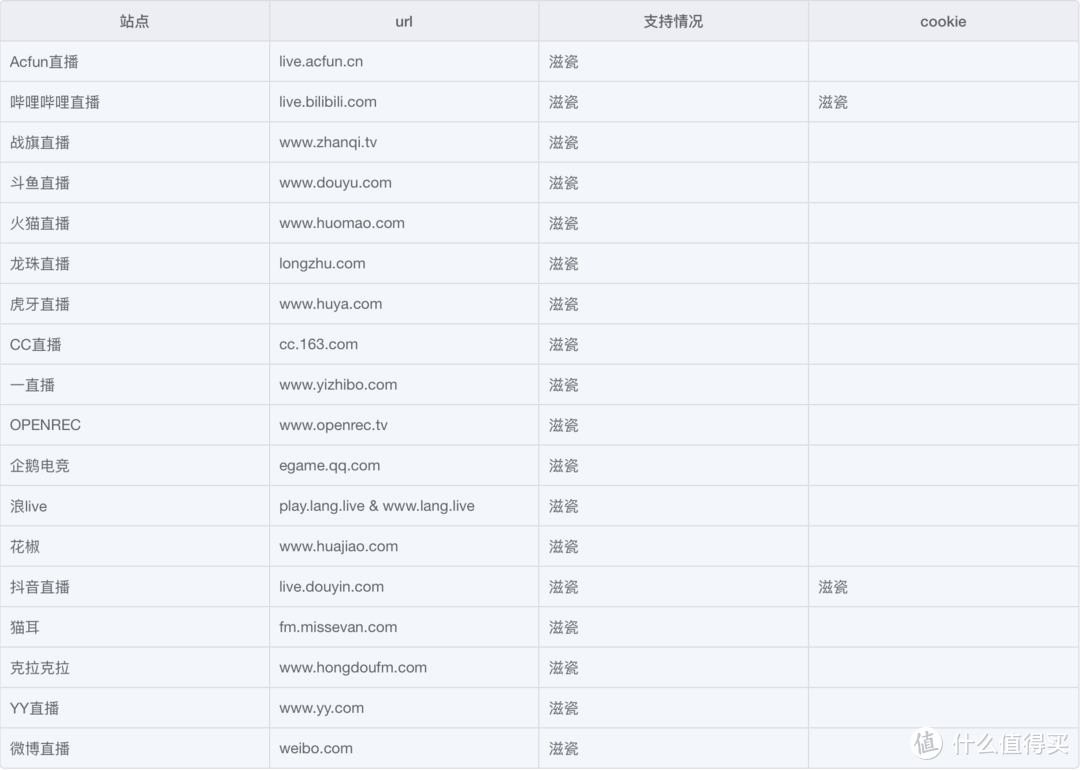Click 滋瓷 support status in 虎牙直播 row
This screenshot has width=1080, height=770.
563,304
